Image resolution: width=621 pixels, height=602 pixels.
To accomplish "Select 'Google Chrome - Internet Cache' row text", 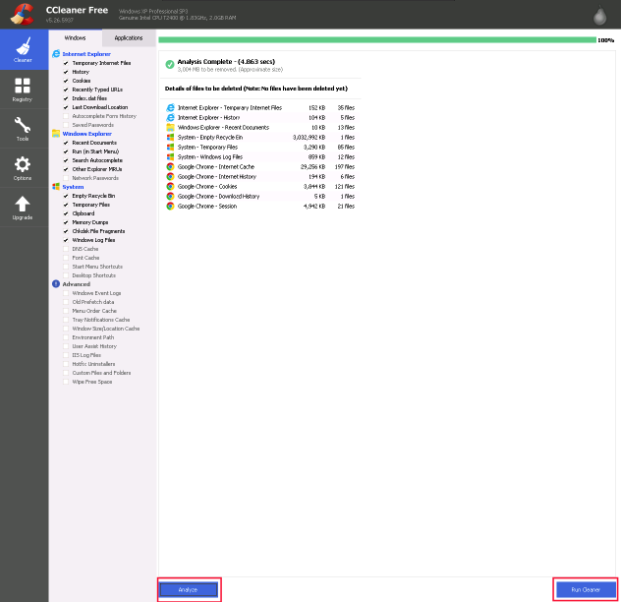I will [x=216, y=167].
